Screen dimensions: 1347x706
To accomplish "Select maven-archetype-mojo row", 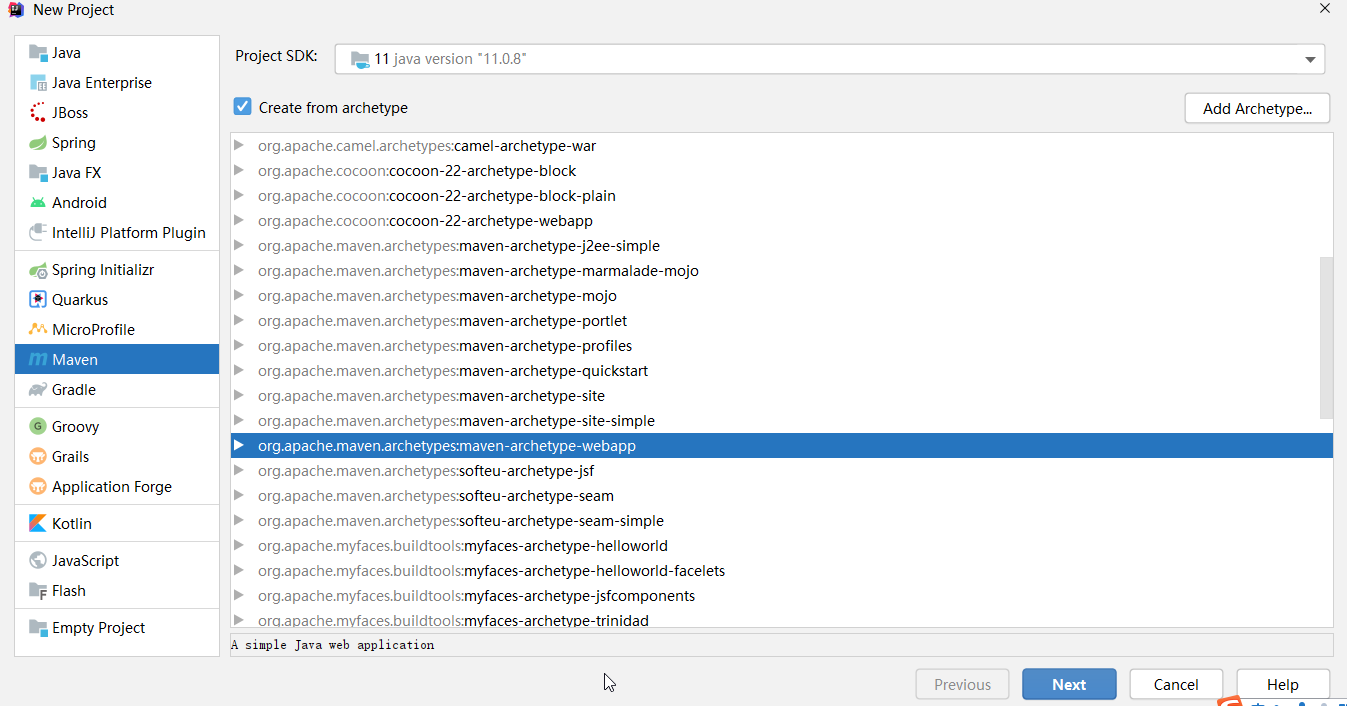I will point(782,296).
